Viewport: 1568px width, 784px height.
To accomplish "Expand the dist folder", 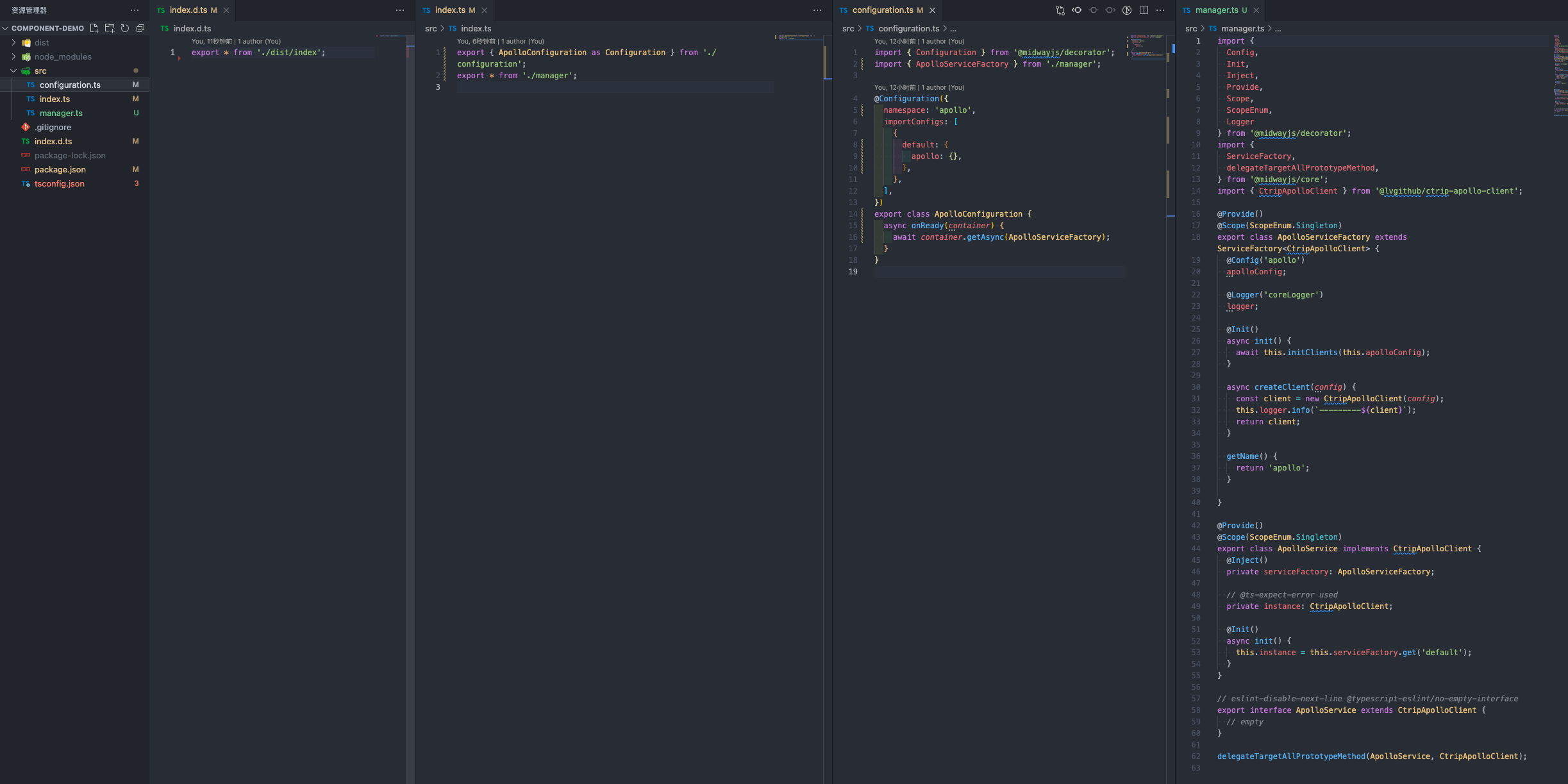I will [x=13, y=42].
